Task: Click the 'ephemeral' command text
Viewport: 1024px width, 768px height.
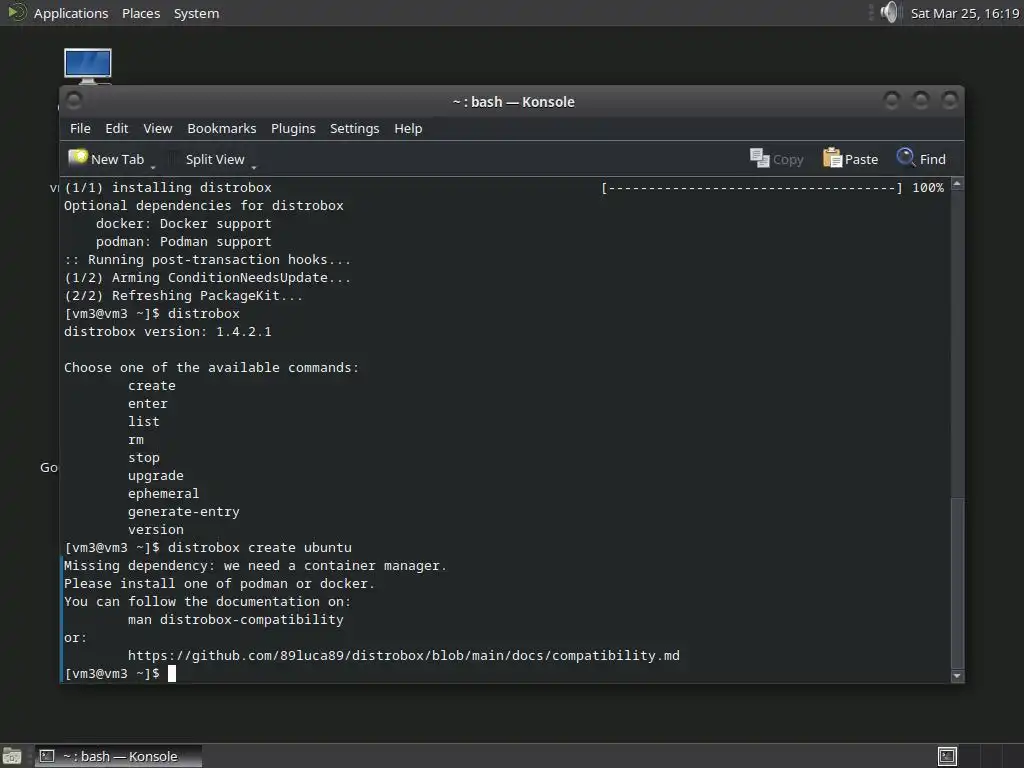Action: (163, 494)
